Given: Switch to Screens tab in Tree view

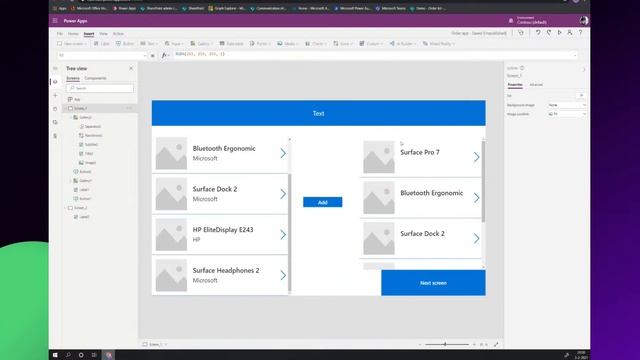Looking at the screenshot, I should (x=73, y=78).
